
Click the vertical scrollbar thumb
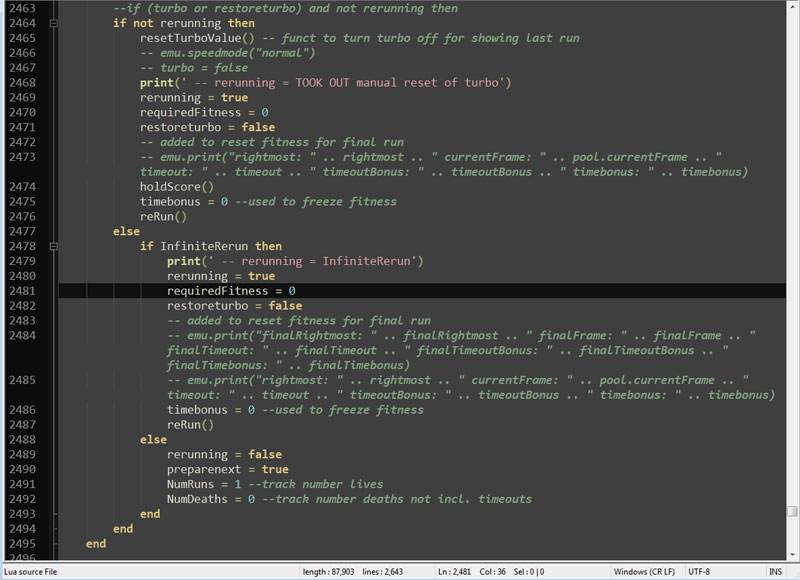coord(792,511)
